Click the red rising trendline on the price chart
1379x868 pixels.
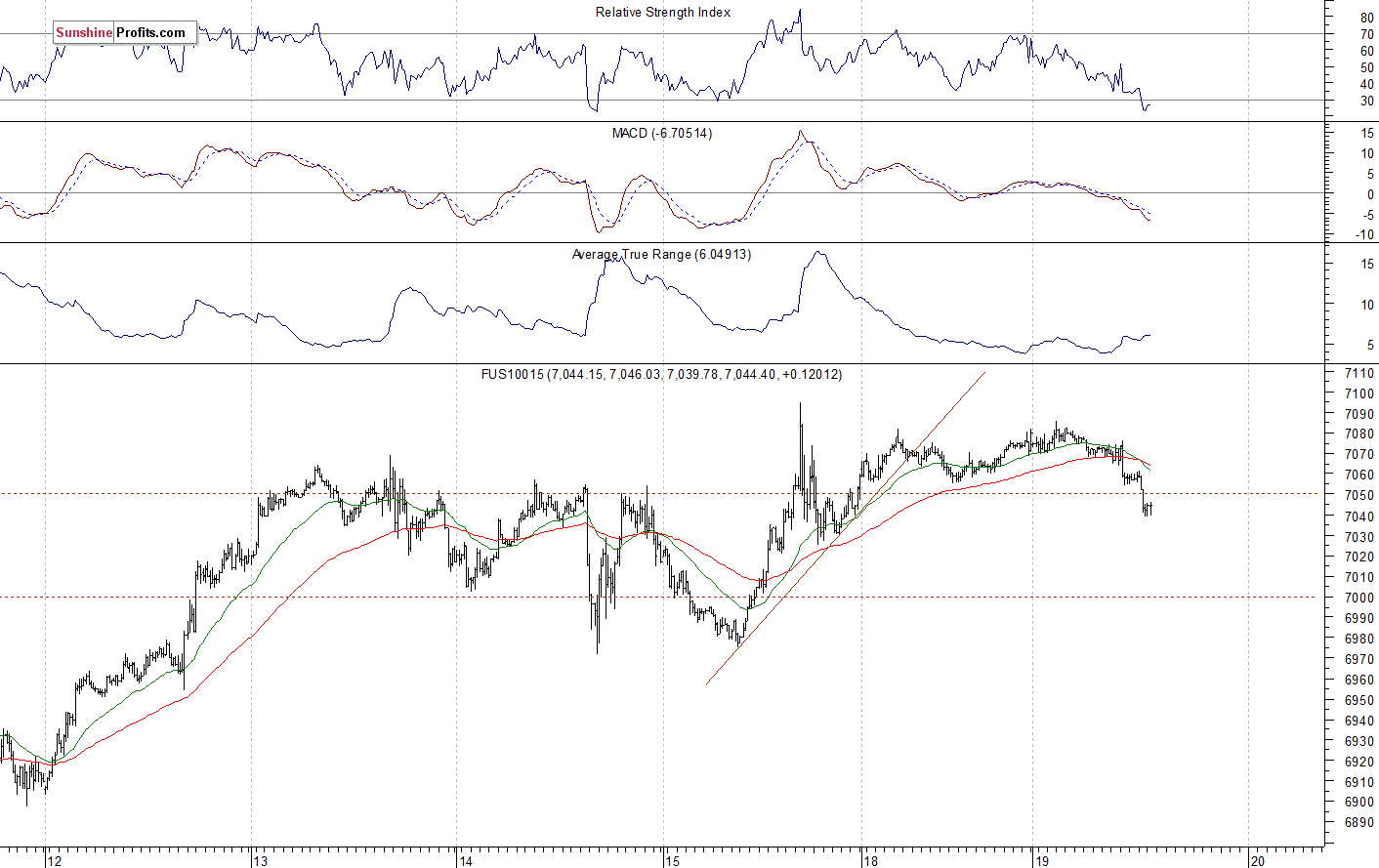[846, 527]
